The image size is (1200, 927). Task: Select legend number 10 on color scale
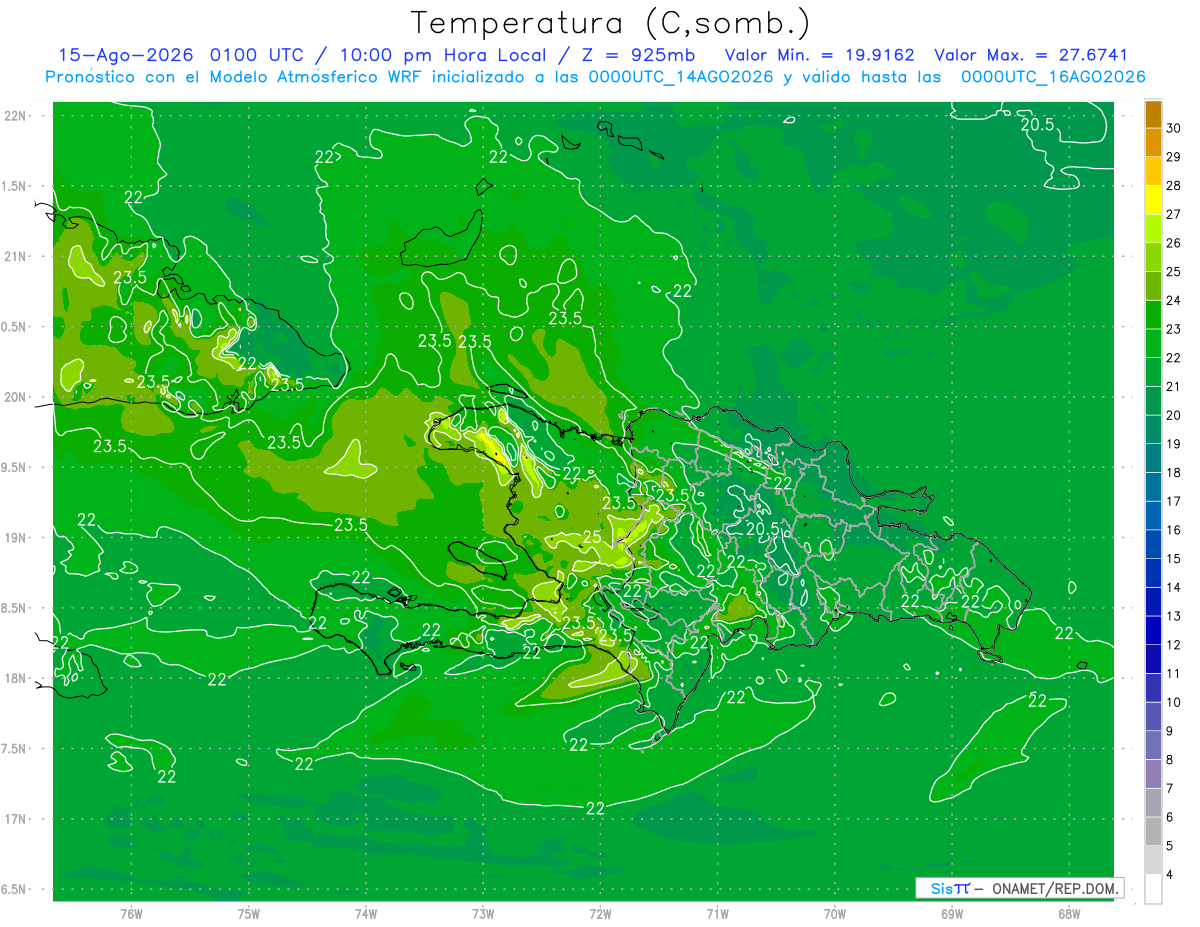pos(1173,702)
